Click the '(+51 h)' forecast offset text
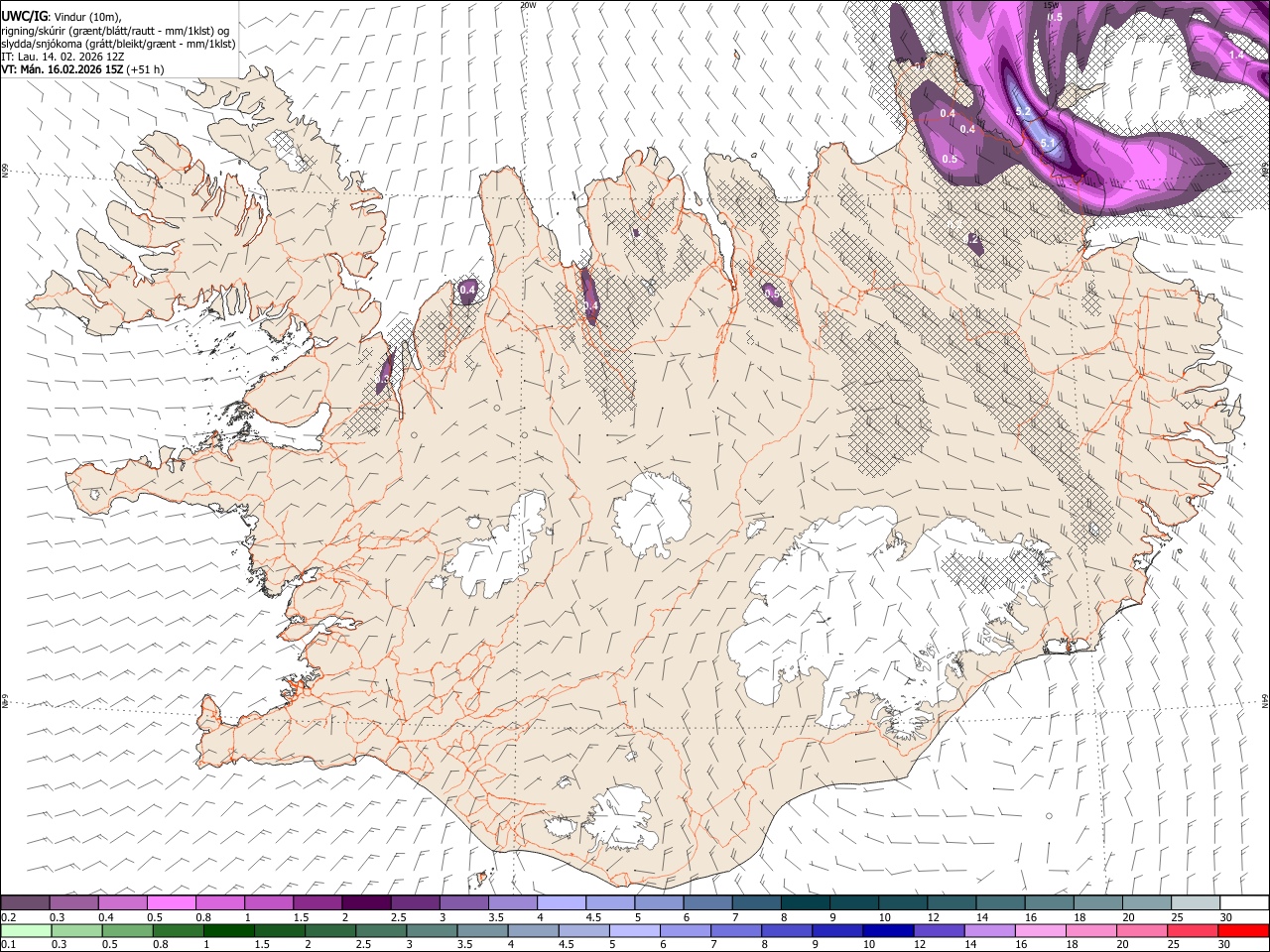This screenshot has width=1270, height=952. pyautogui.click(x=146, y=69)
